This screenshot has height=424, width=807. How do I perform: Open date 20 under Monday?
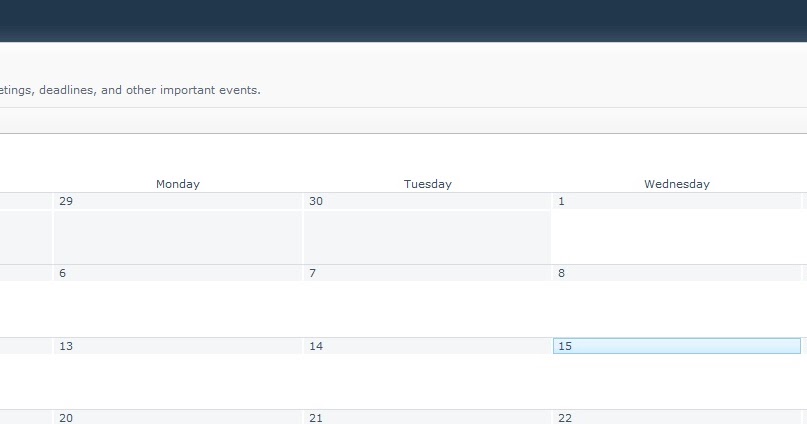66,418
